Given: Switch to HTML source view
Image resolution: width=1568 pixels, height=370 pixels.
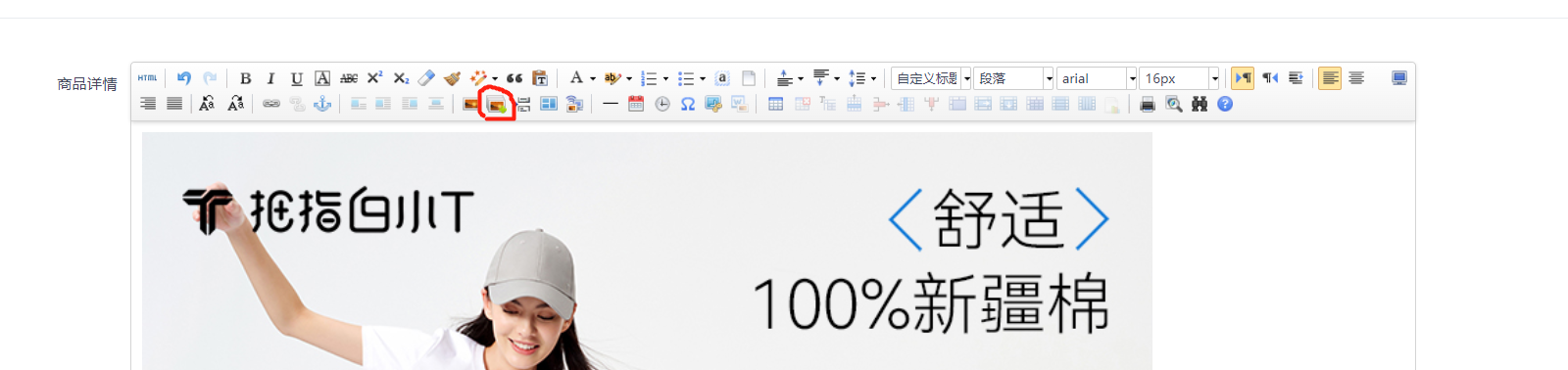Looking at the screenshot, I should [x=147, y=78].
